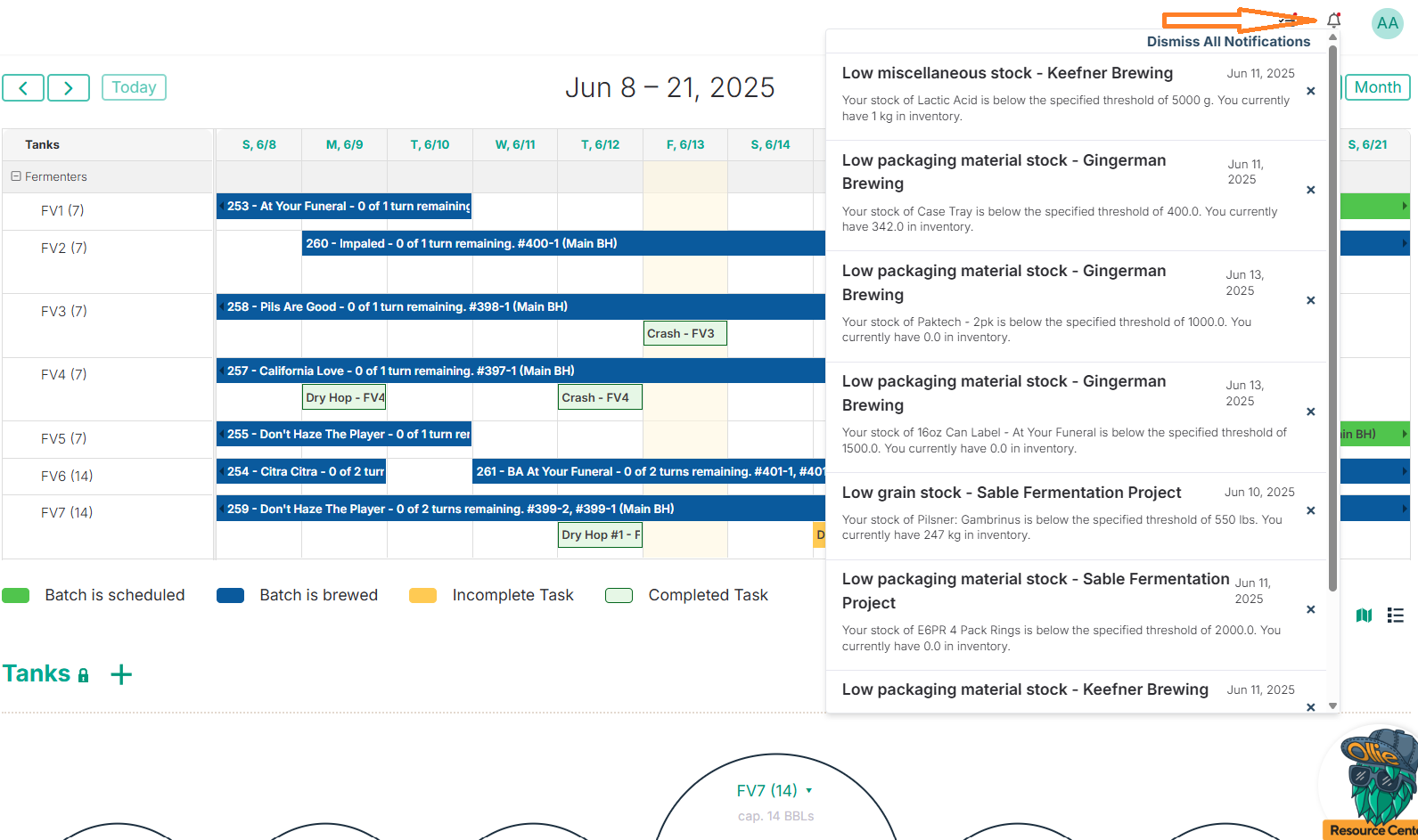This screenshot has width=1418, height=840.
Task: Open batch 258 - Pils Are Good
Action: click(520, 306)
